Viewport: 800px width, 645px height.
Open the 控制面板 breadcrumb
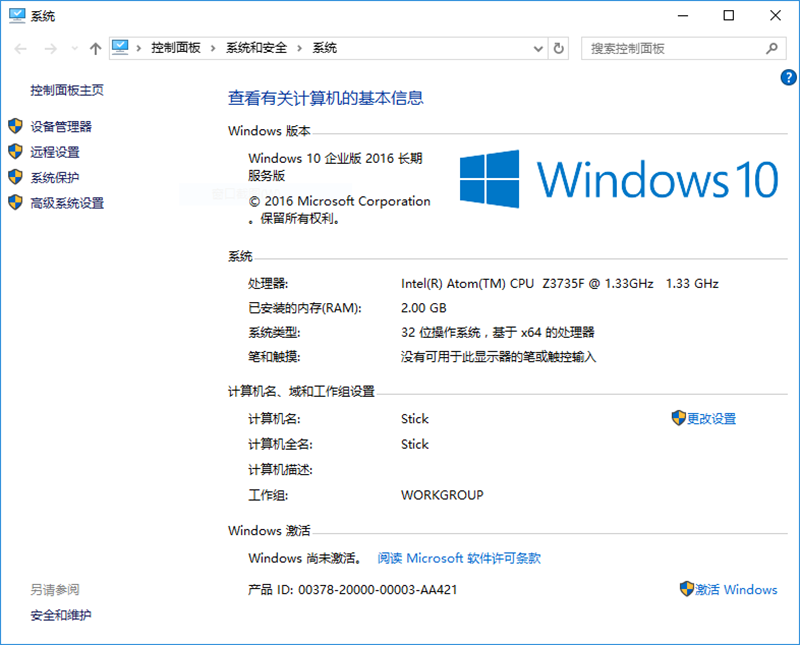[x=176, y=48]
